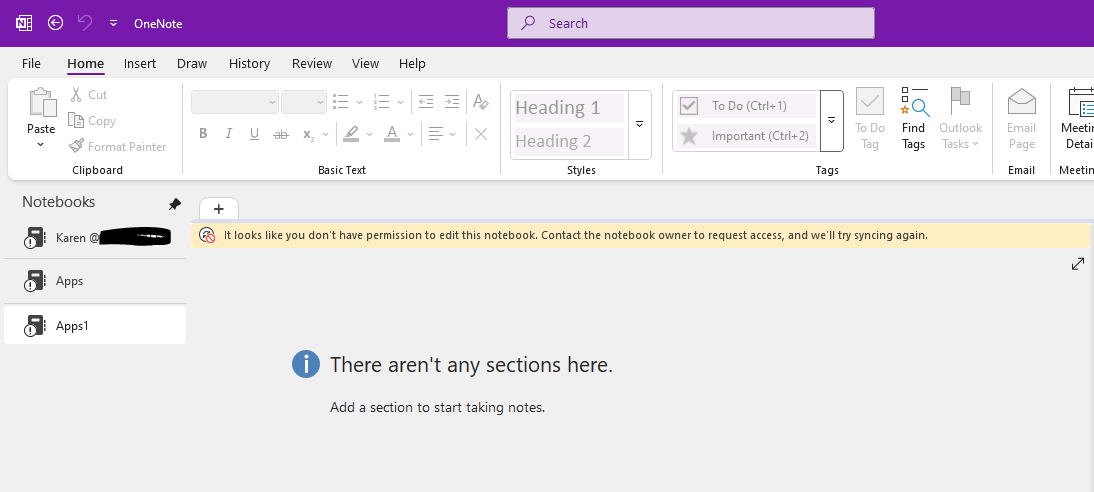Screen dimensions: 1094x492
Task: Apply Heading 2 style
Action: 569,141
